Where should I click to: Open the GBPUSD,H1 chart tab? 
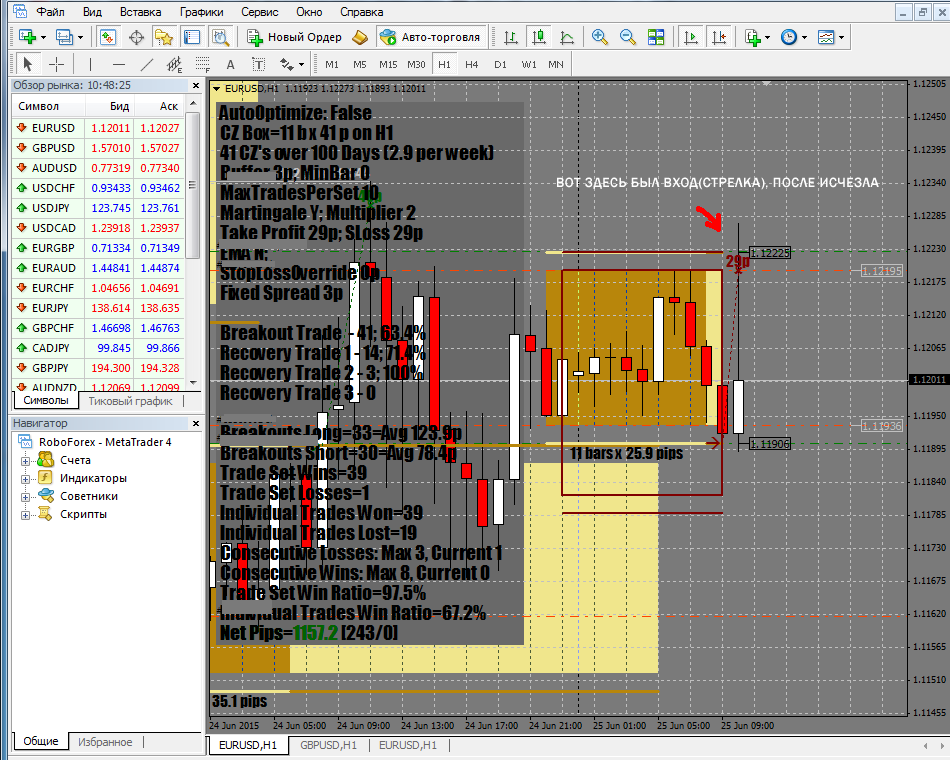tap(328, 745)
